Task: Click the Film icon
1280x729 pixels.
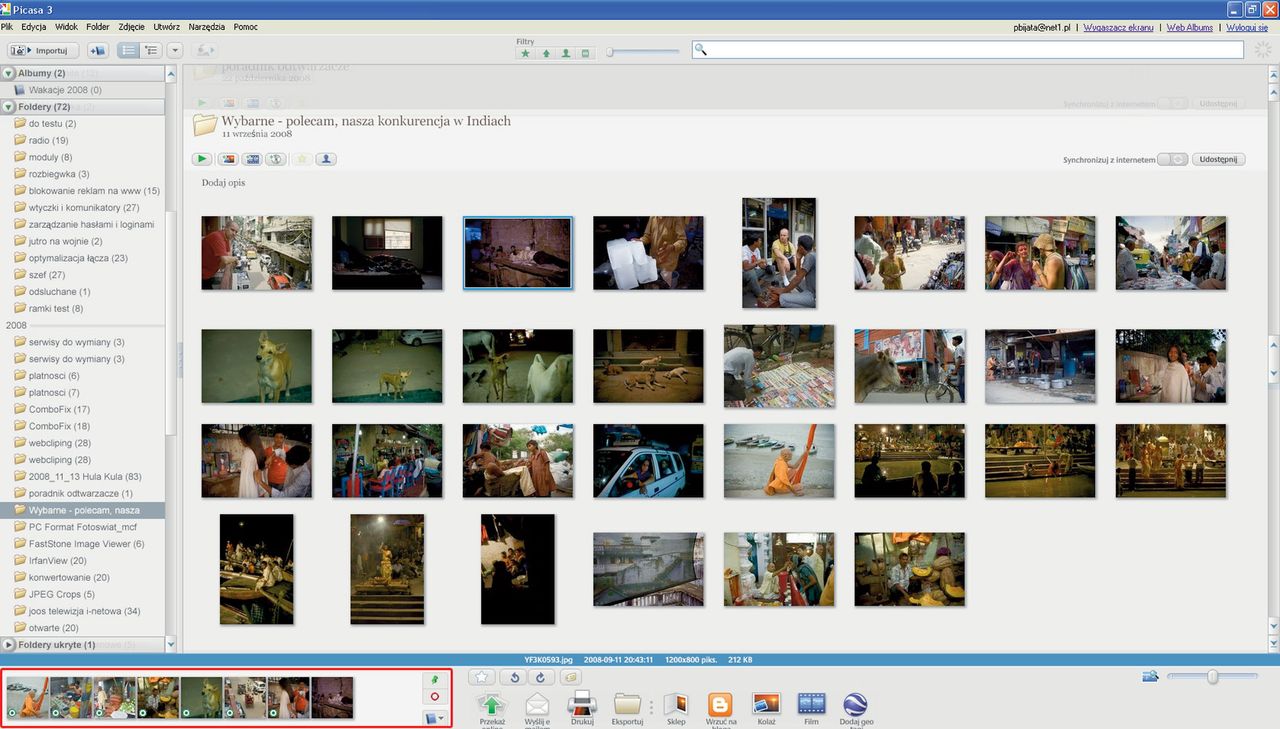Action: pyautogui.click(x=811, y=704)
